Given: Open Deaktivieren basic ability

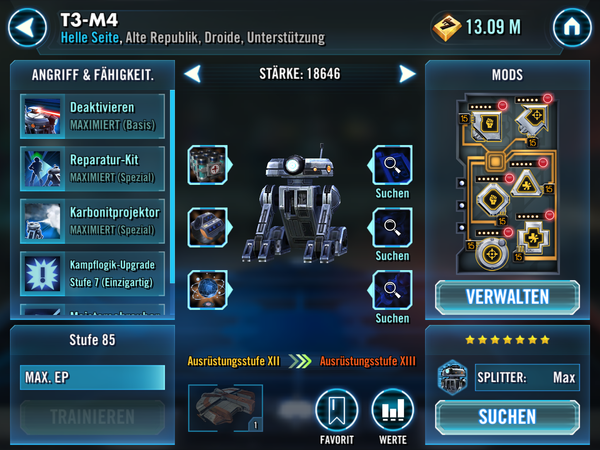Looking at the screenshot, I should pos(93,116).
